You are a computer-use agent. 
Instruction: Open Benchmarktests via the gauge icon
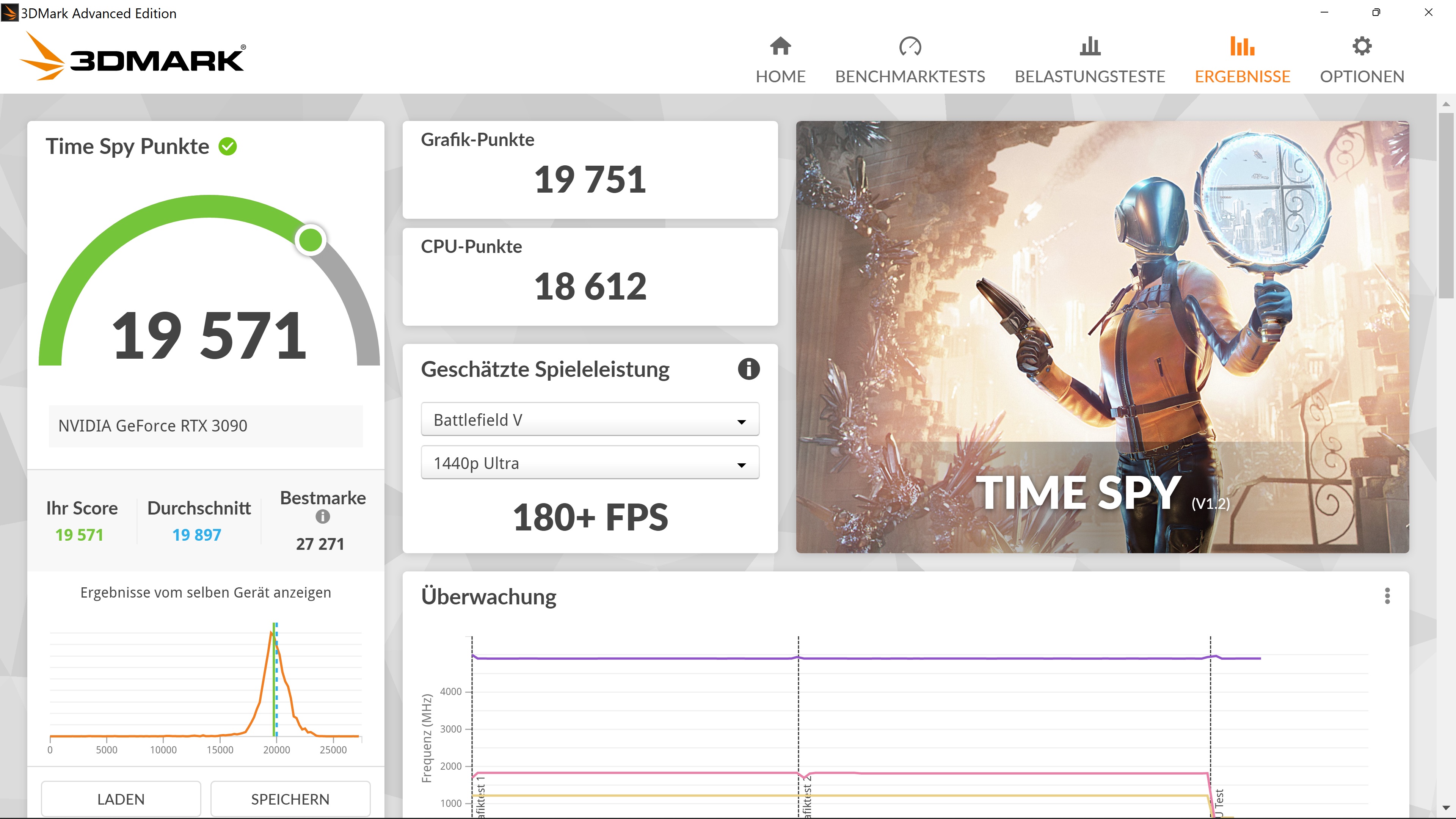910,46
